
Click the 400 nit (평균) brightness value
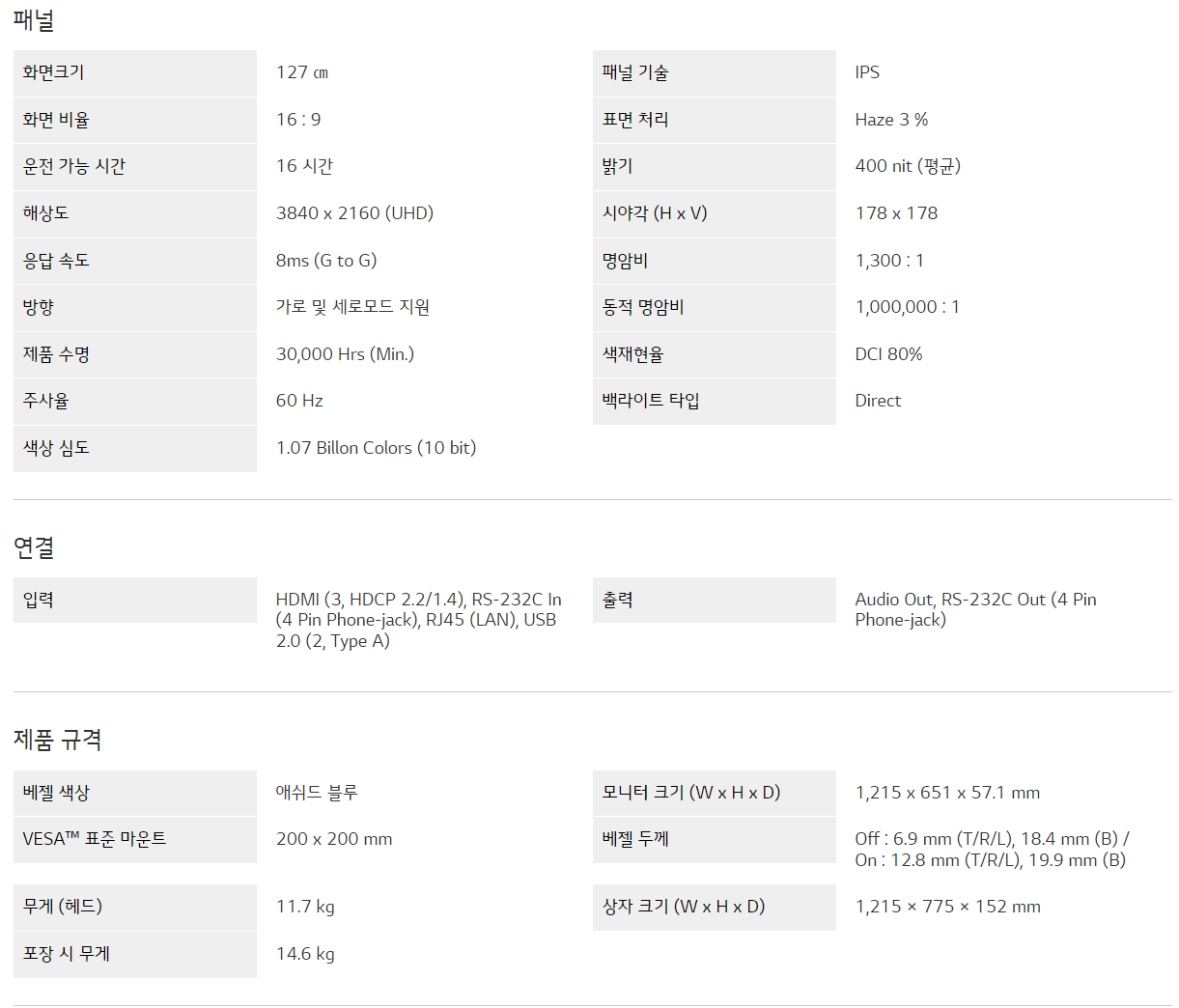[x=908, y=166]
